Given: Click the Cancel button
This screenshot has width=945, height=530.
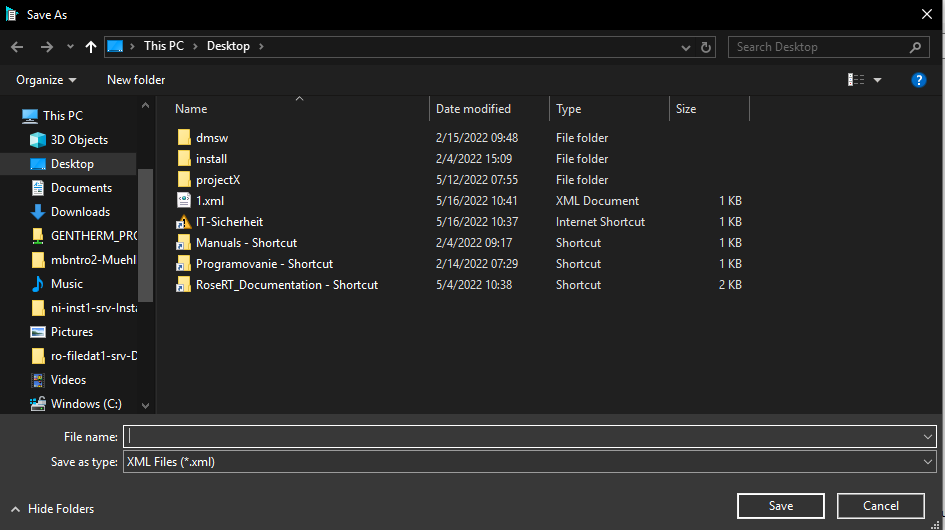Looking at the screenshot, I should click(881, 506).
